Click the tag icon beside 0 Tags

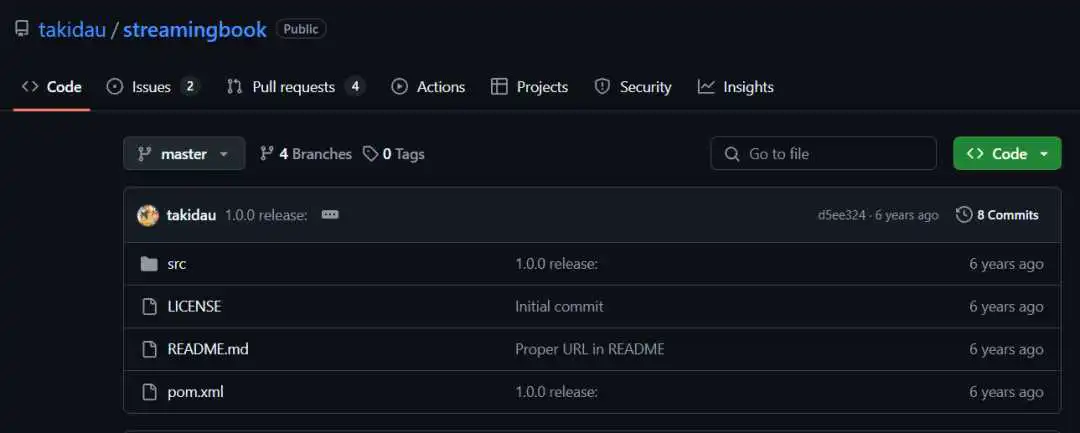(x=371, y=154)
